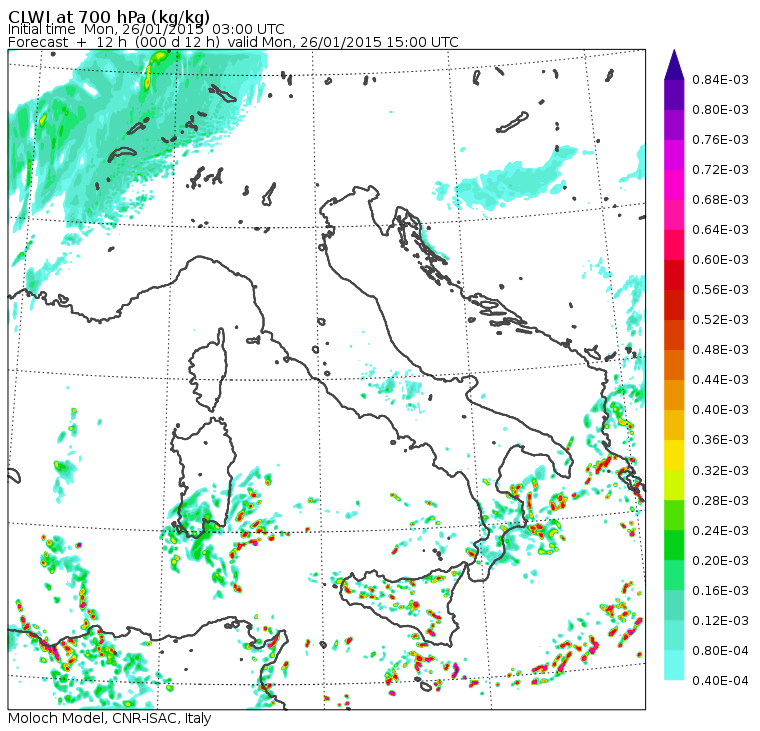
Task: Click the 0.60E-03 colorbar label
Action: click(x=720, y=260)
